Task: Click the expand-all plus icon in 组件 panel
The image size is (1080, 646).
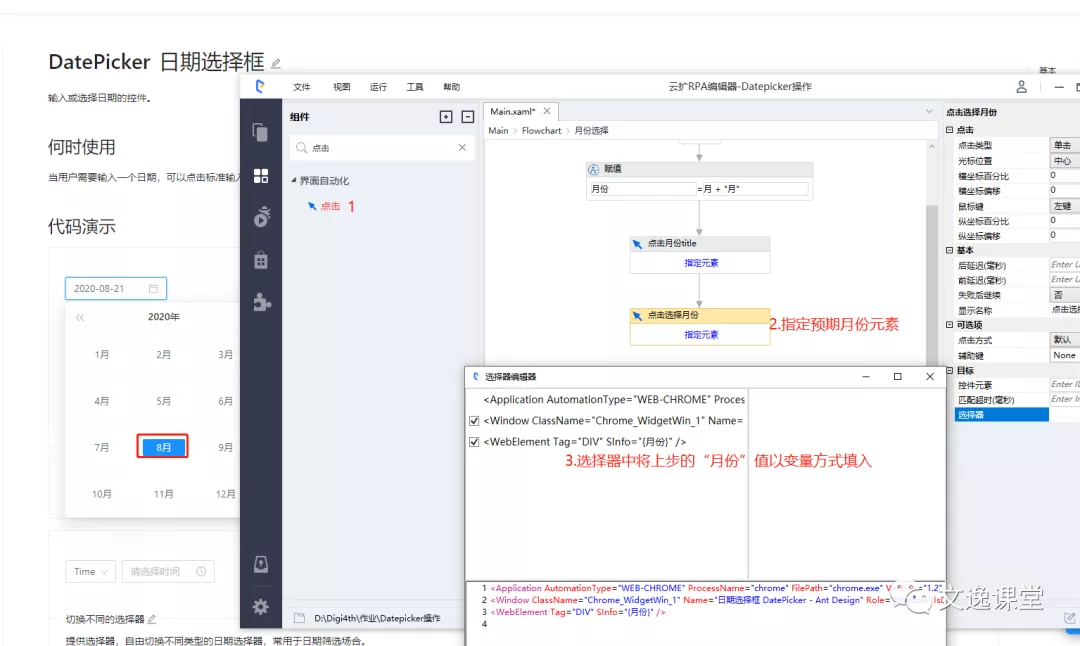Action: (x=446, y=117)
